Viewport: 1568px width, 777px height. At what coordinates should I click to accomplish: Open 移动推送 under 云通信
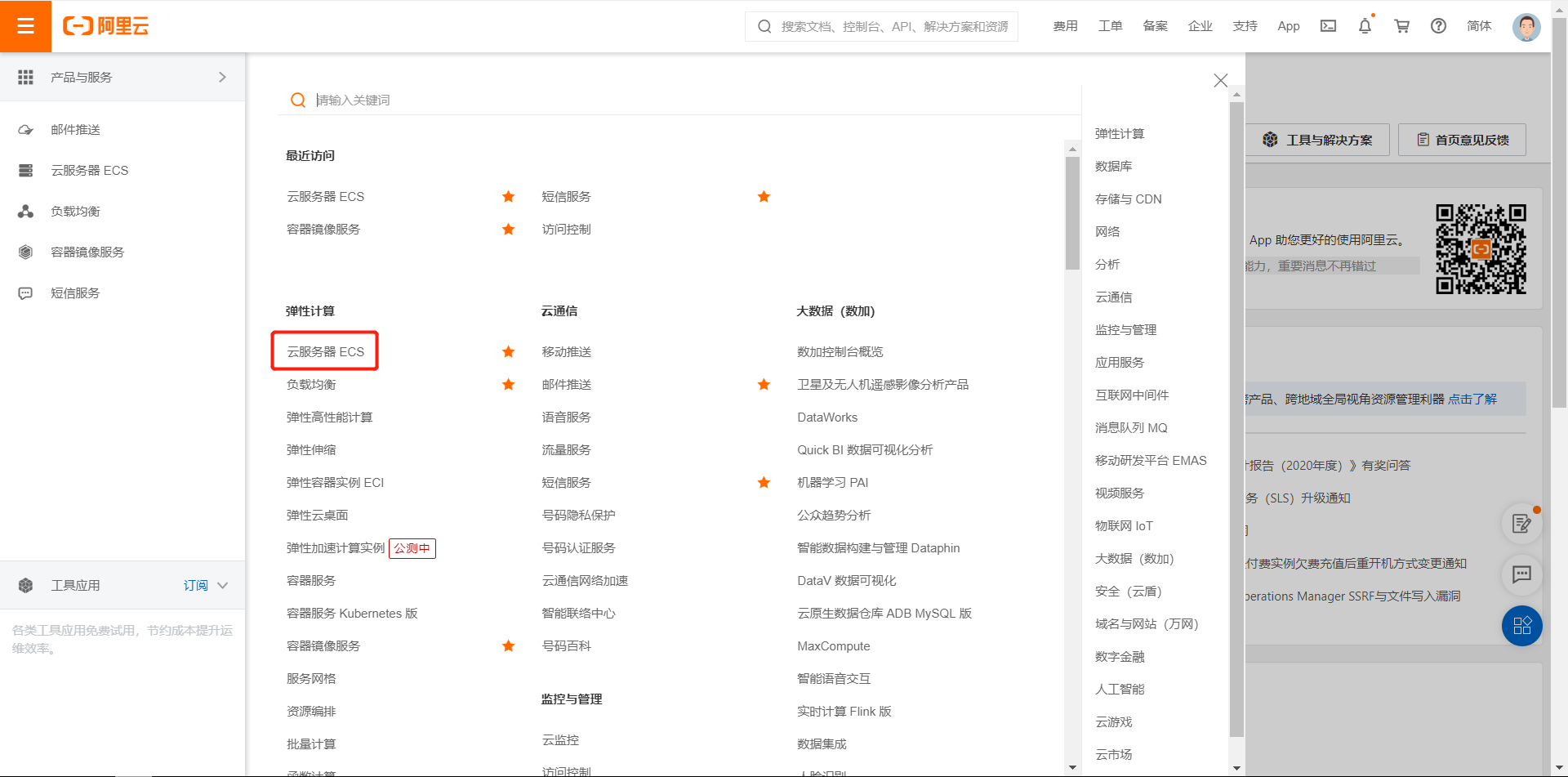pos(567,352)
